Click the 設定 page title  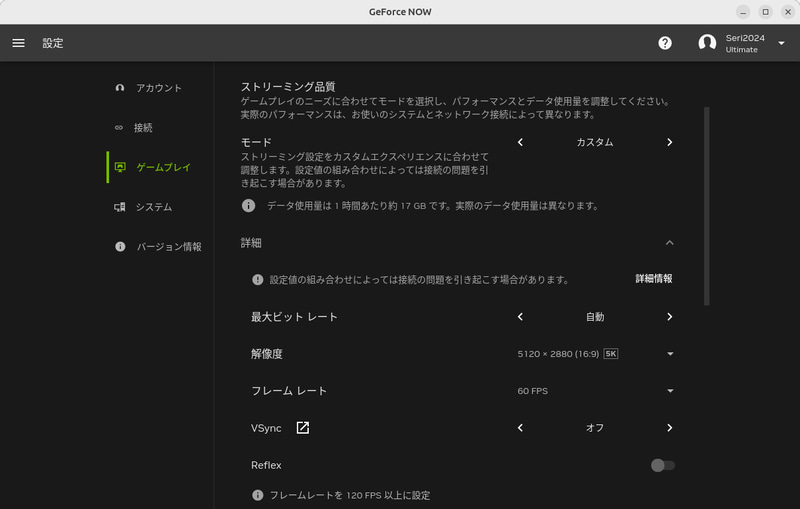tap(53, 43)
